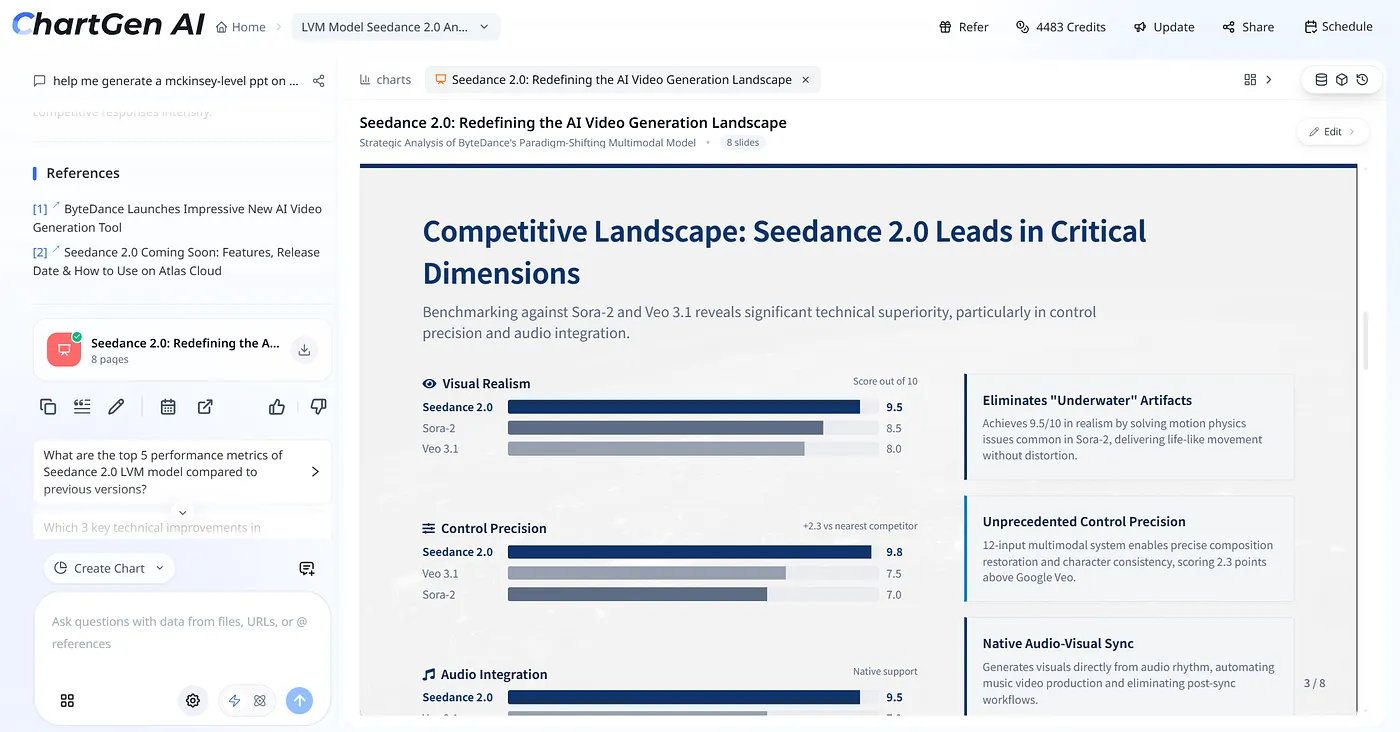Switch to the charts tab
The image size is (1400, 732).
[x=384, y=80]
